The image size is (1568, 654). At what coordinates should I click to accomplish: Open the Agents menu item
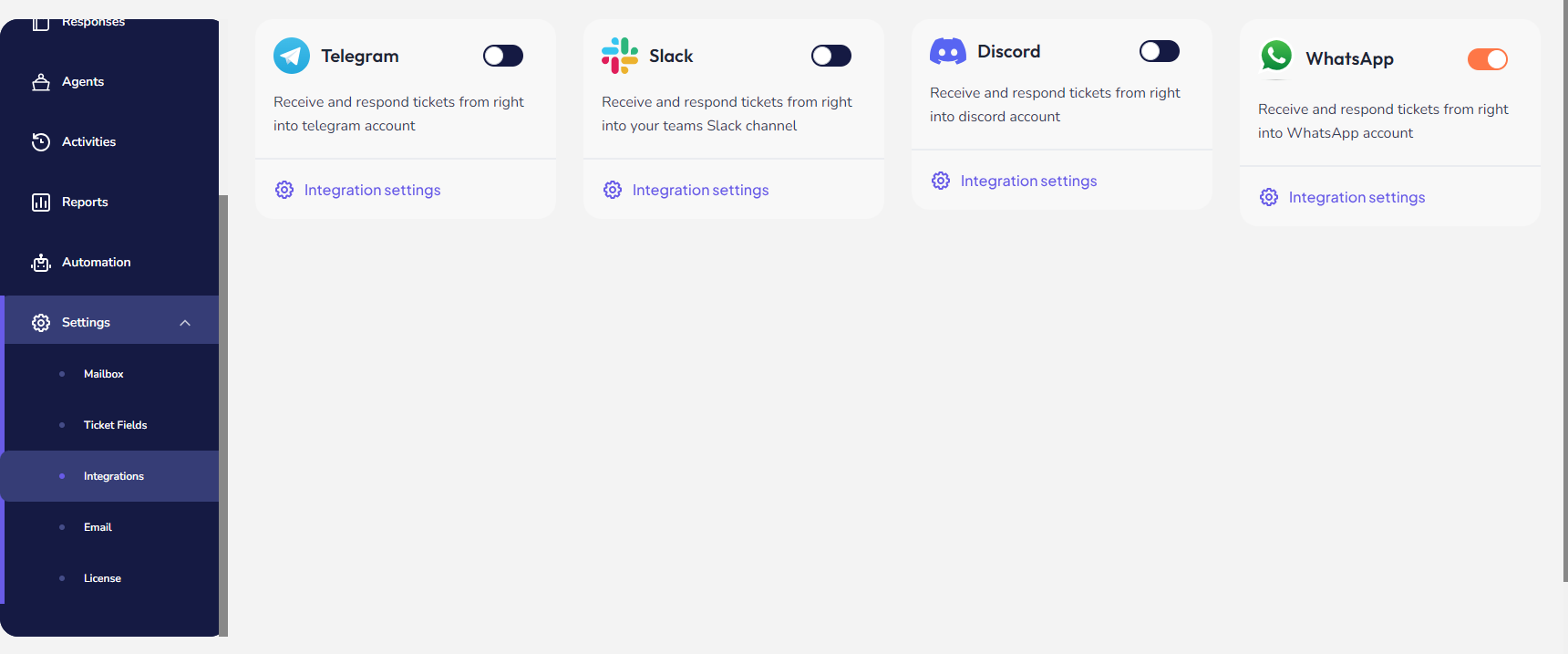(109, 82)
